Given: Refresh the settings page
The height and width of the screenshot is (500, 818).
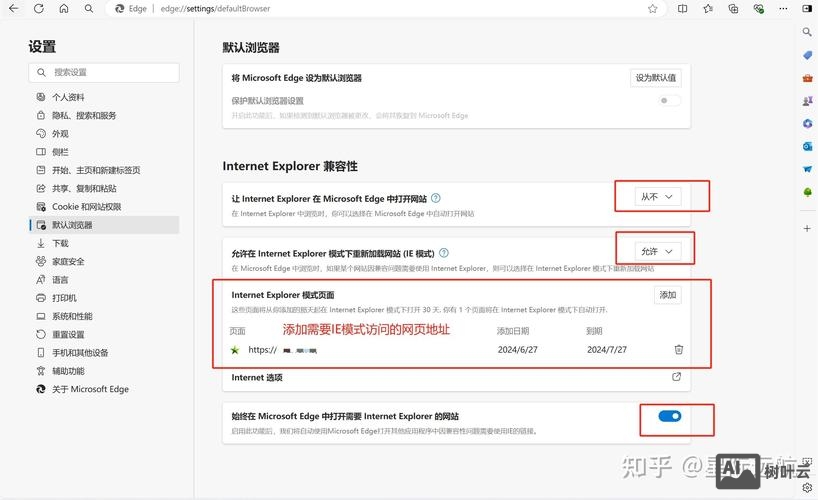Looking at the screenshot, I should point(38,9).
